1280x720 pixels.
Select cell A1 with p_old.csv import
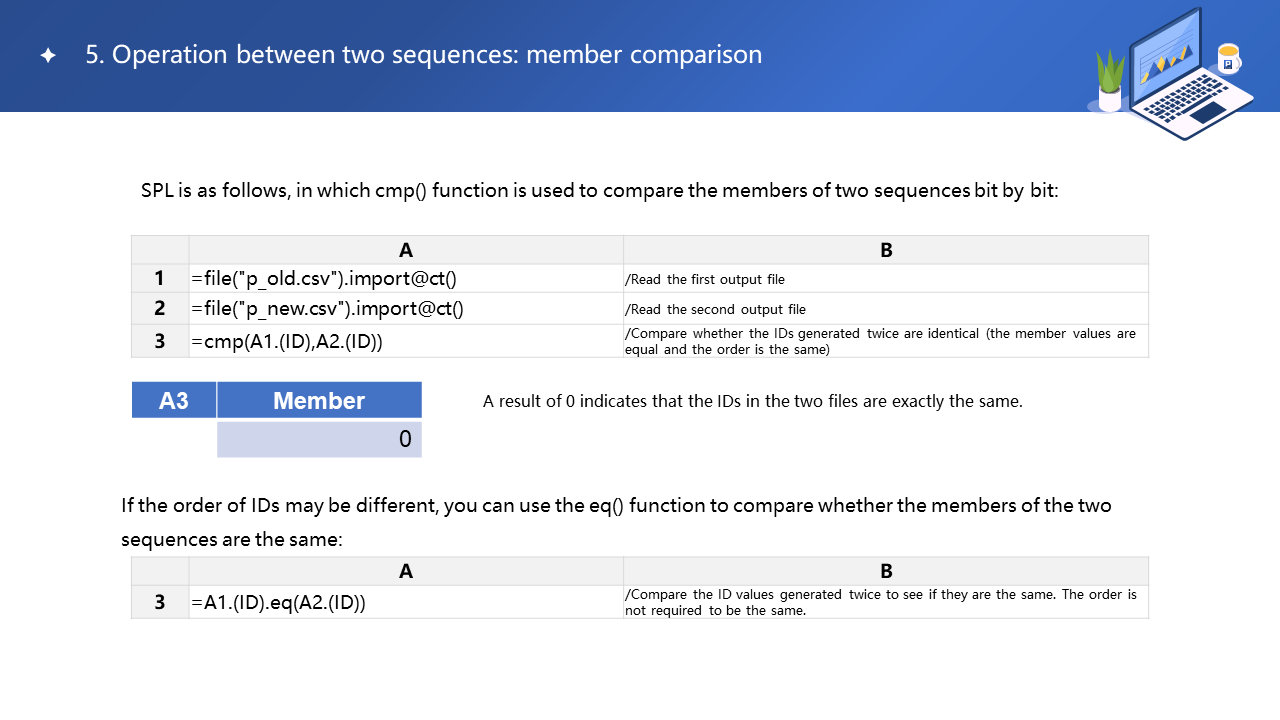[x=405, y=279]
